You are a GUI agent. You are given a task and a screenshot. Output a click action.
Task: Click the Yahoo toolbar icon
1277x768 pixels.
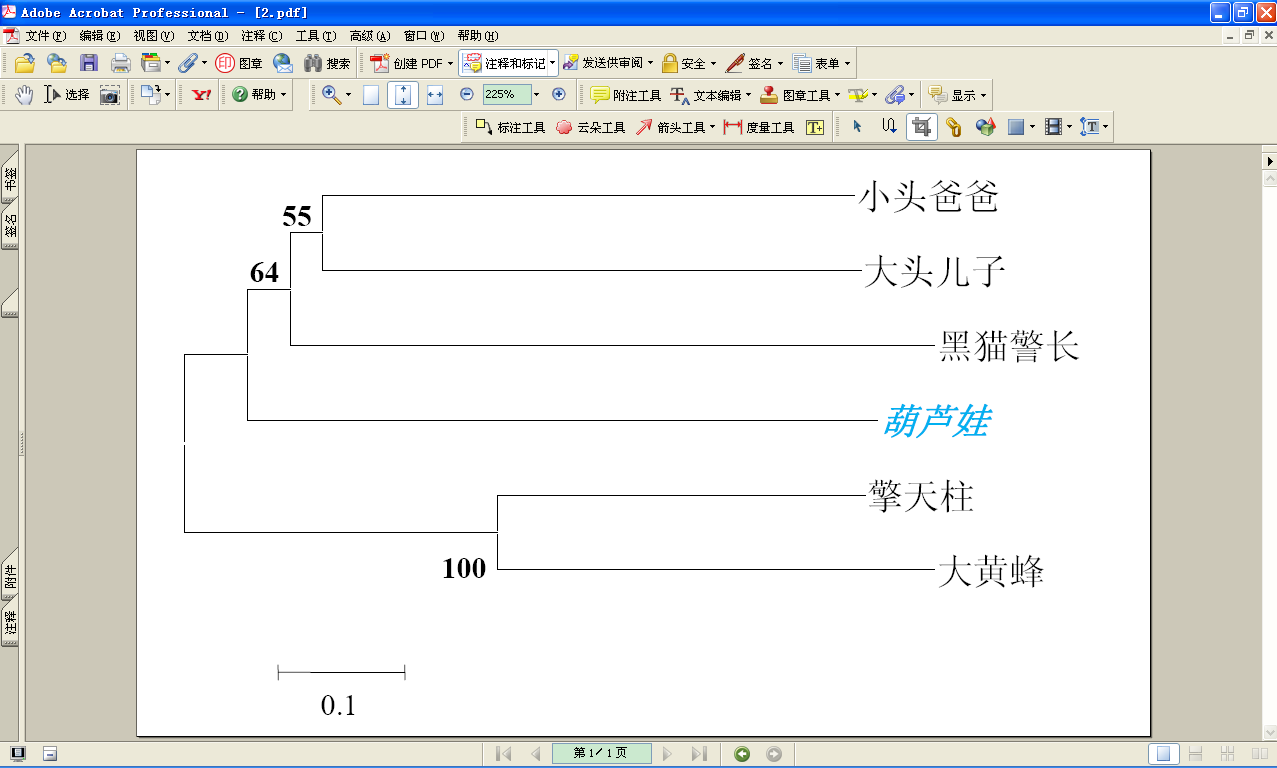coord(202,95)
